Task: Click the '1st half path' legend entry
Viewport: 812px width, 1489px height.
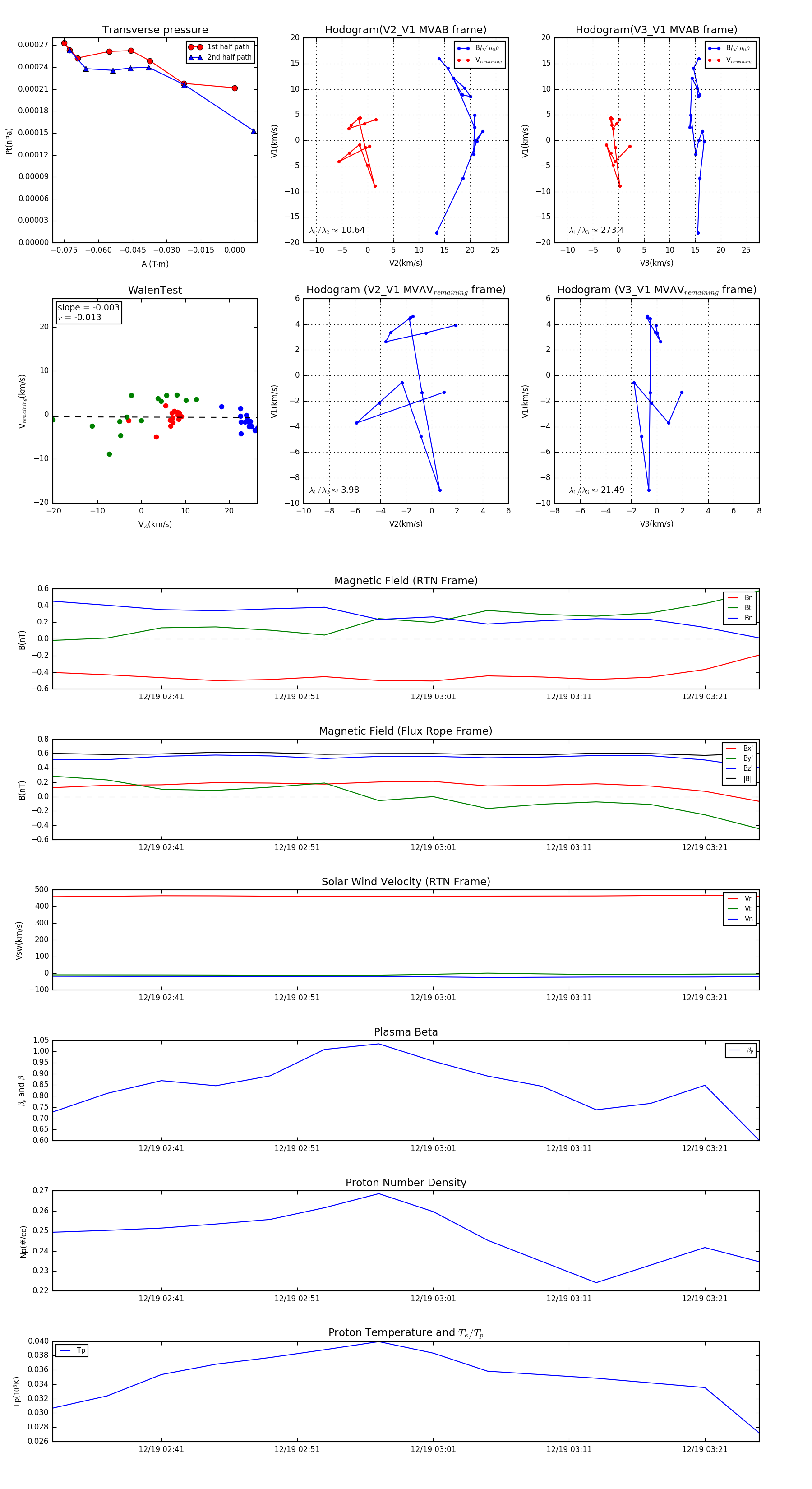Action: (220, 47)
